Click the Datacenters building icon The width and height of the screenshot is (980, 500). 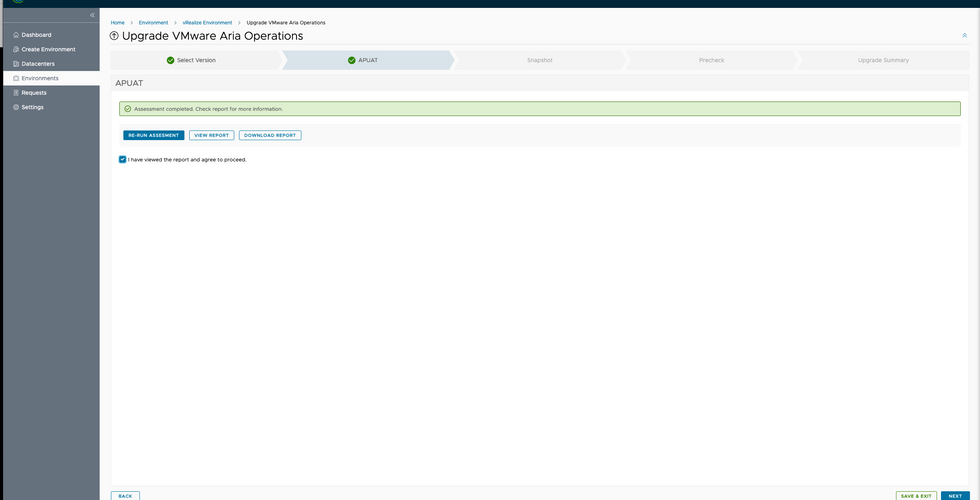click(x=16, y=64)
